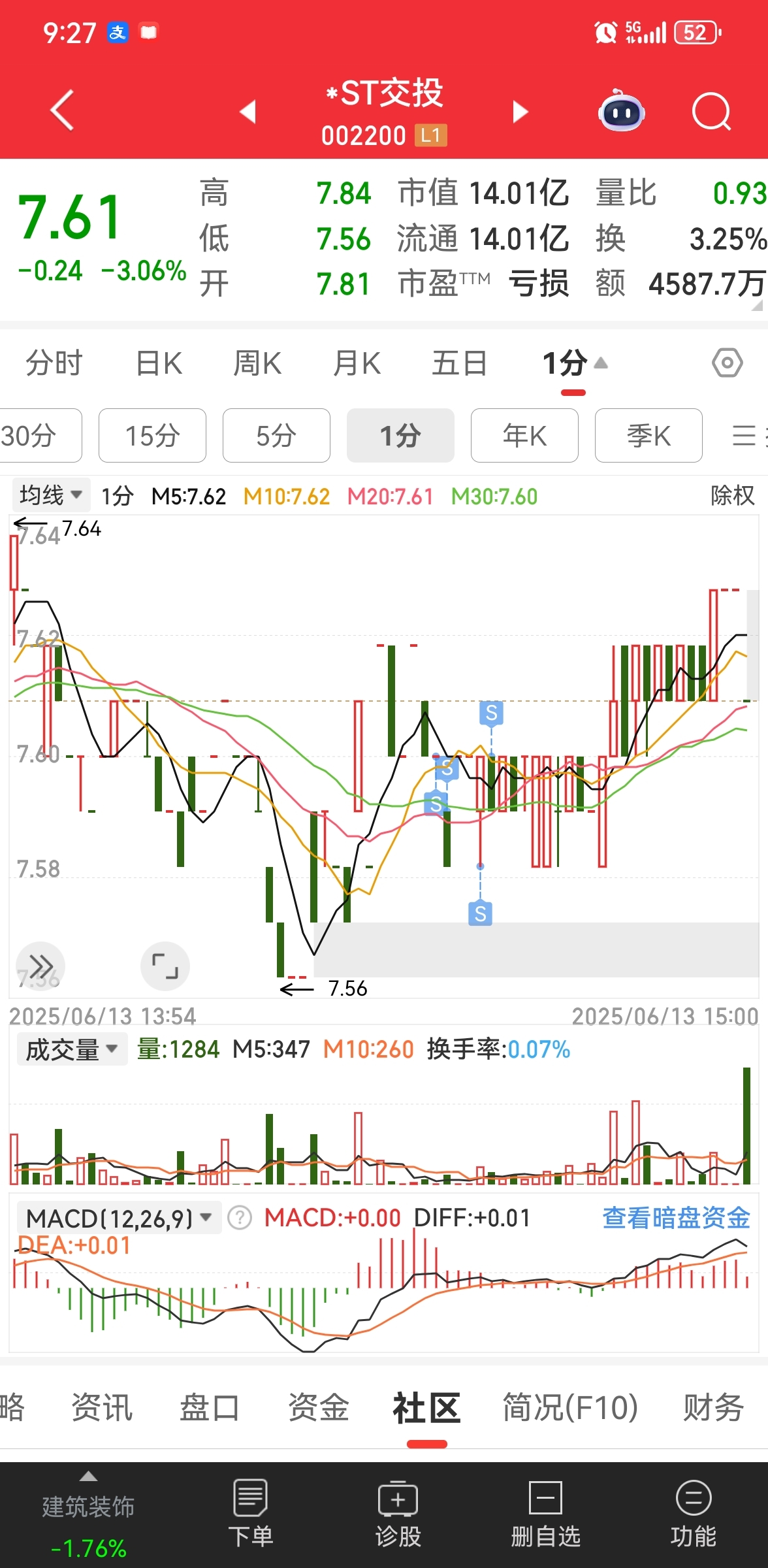
Task: Click the 查看暗盘资金 link
Action: coord(676,1218)
